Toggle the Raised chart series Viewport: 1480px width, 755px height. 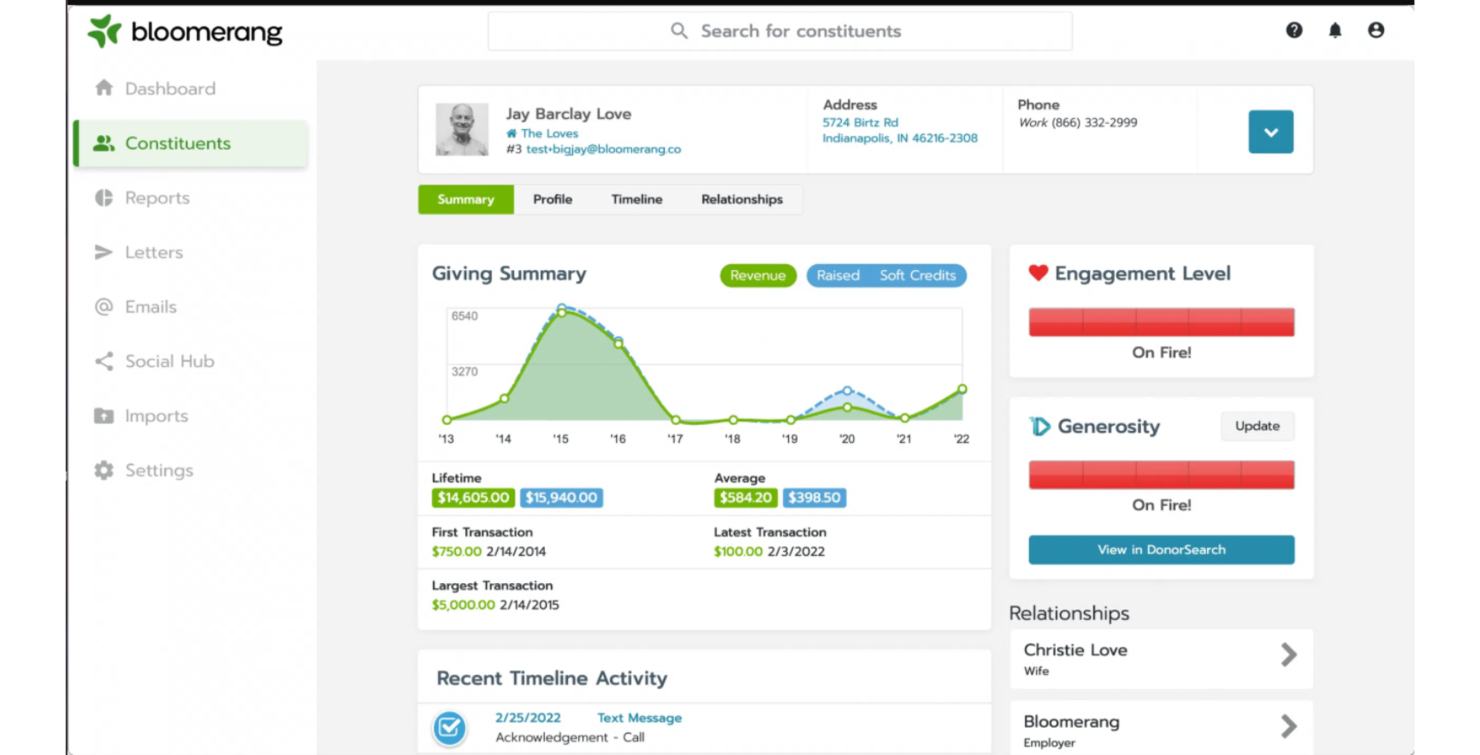tap(838, 276)
